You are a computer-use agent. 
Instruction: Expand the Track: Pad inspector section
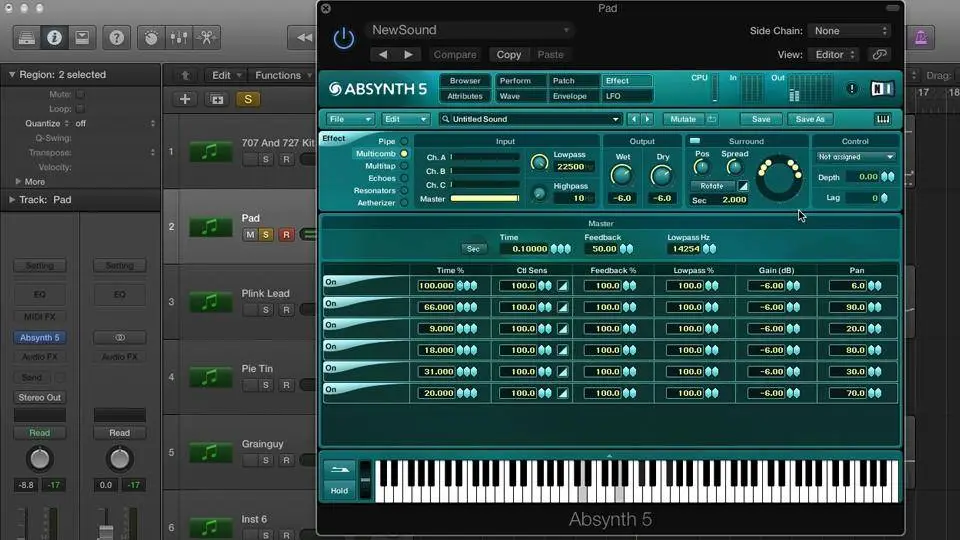[12, 199]
